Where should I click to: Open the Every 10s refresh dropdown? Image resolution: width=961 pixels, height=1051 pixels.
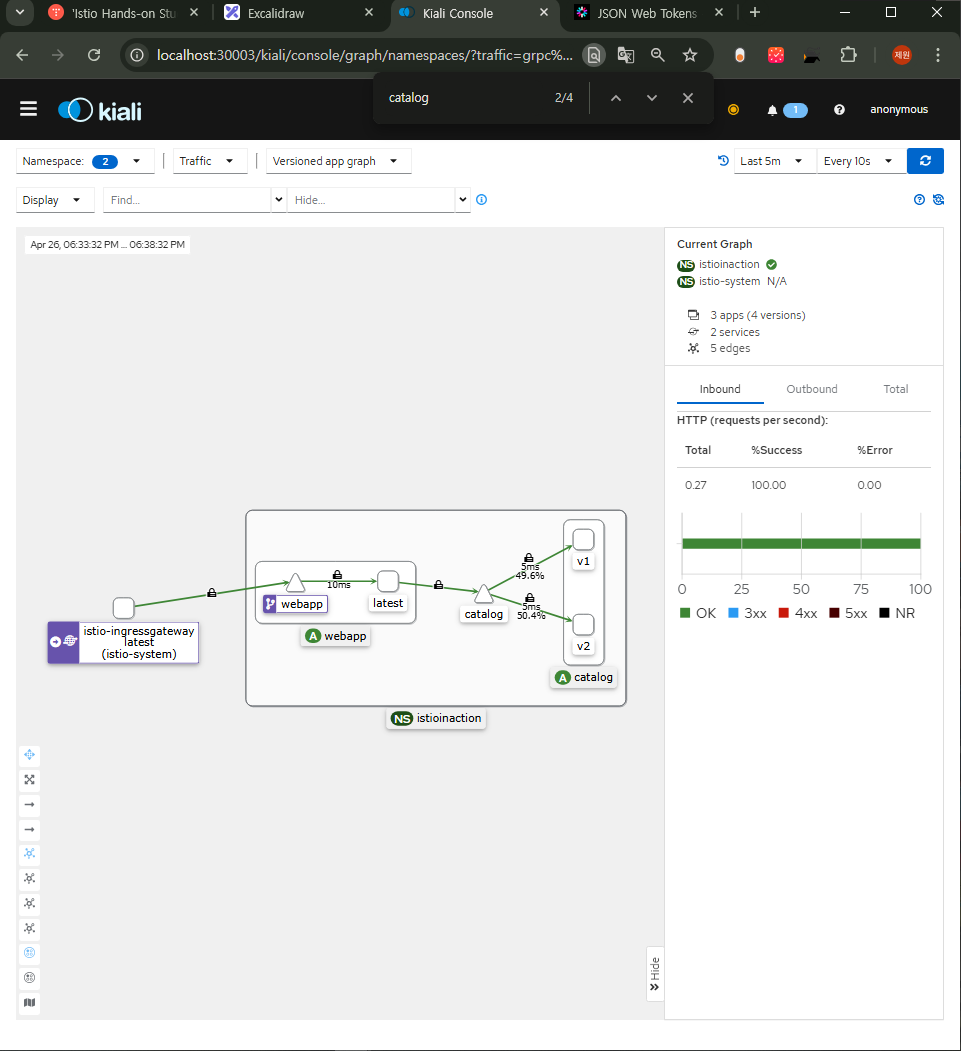tap(861, 161)
